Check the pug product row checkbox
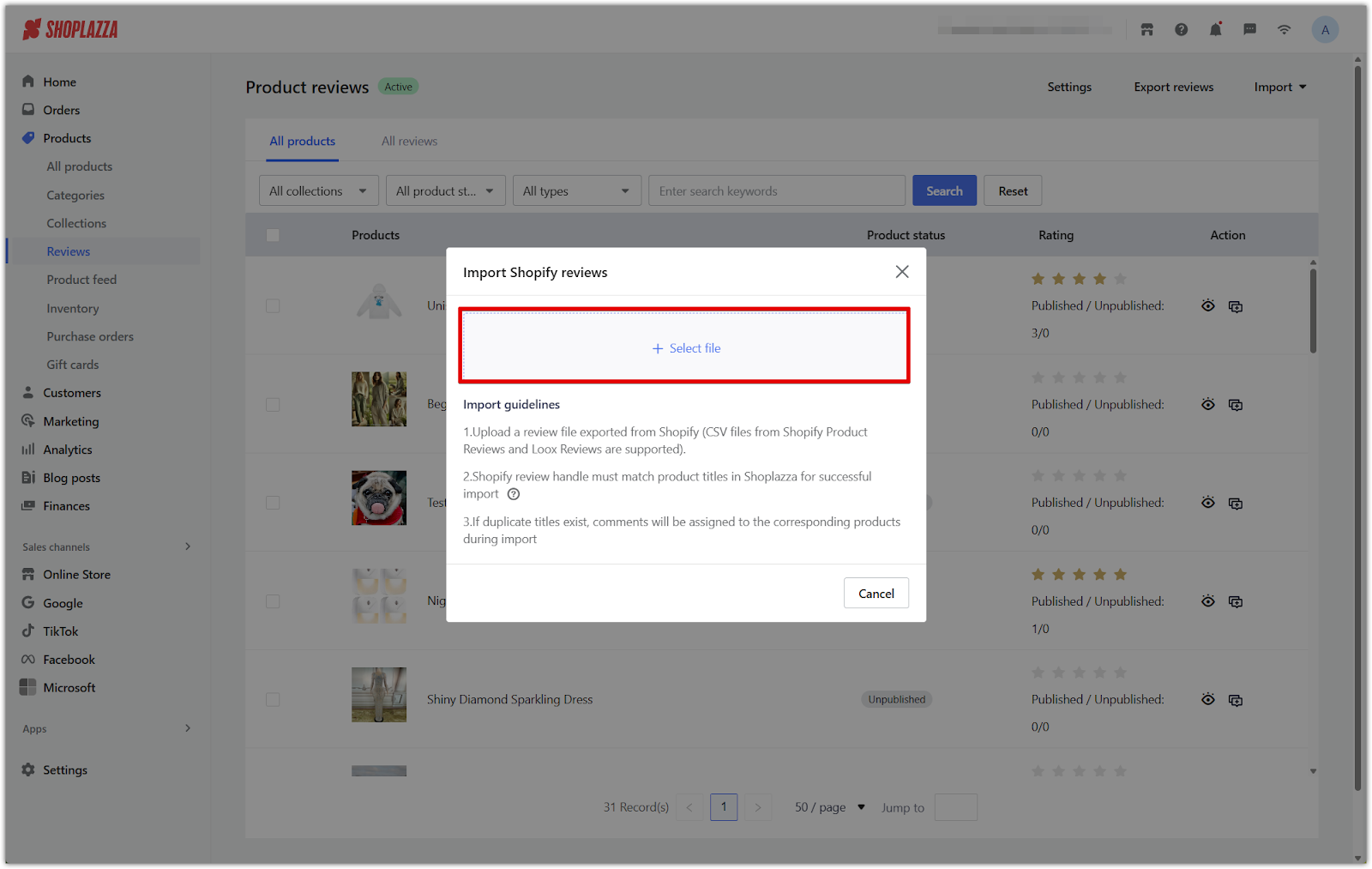Image resolution: width=1372 pixels, height=869 pixels. coord(273,503)
